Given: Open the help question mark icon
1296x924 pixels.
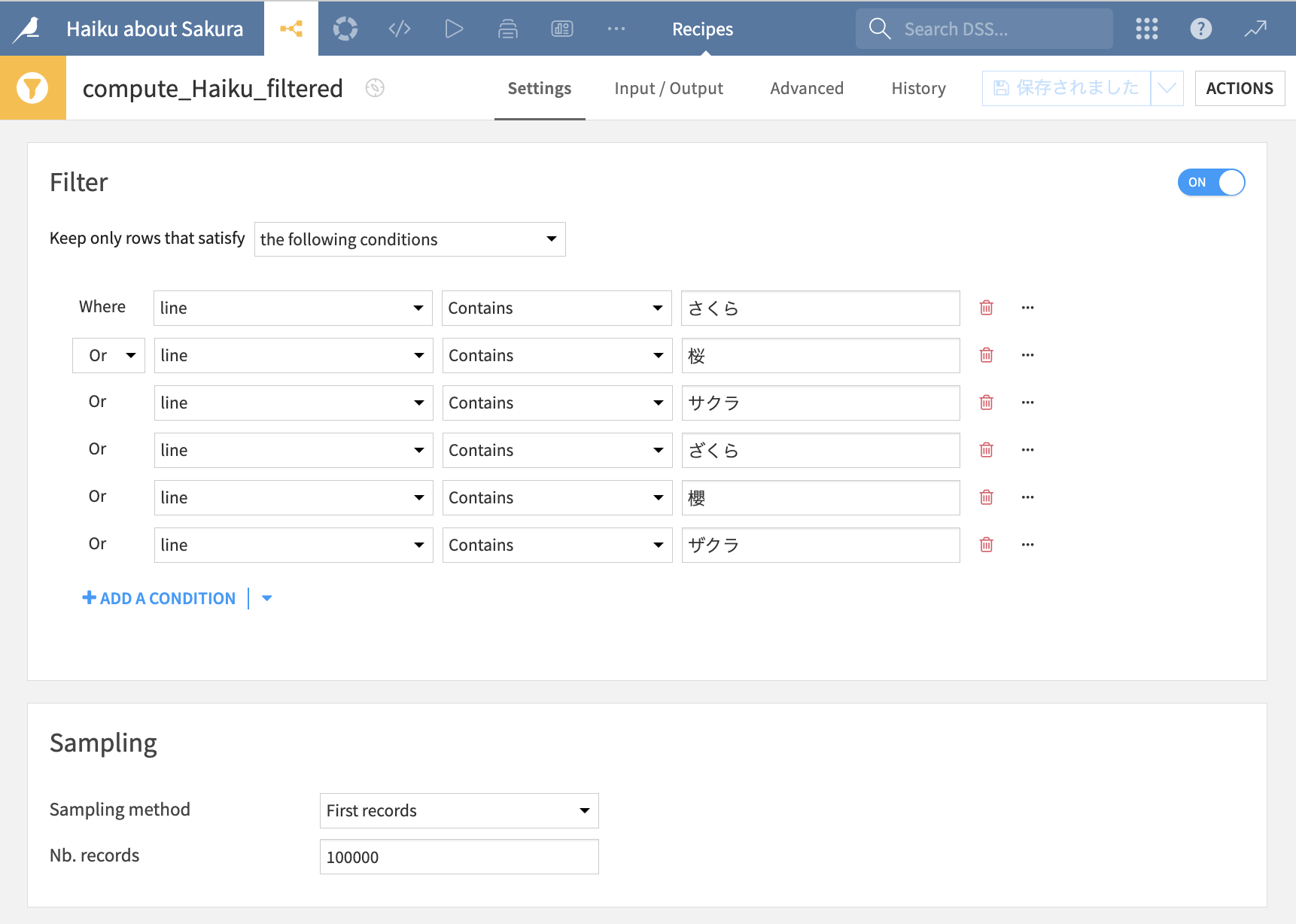Looking at the screenshot, I should [1201, 29].
